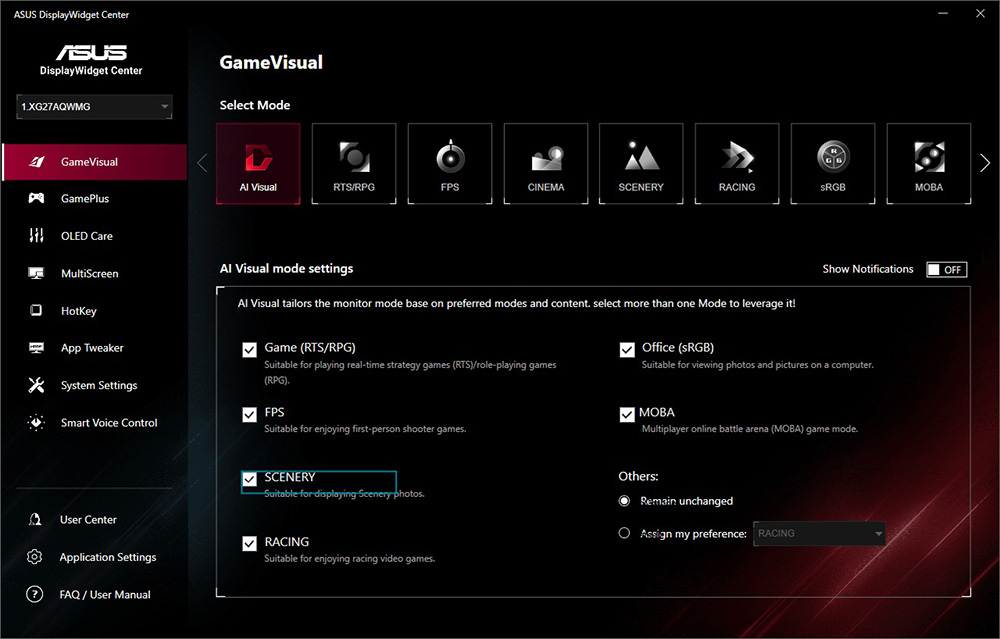Open Application Settings

(x=107, y=557)
